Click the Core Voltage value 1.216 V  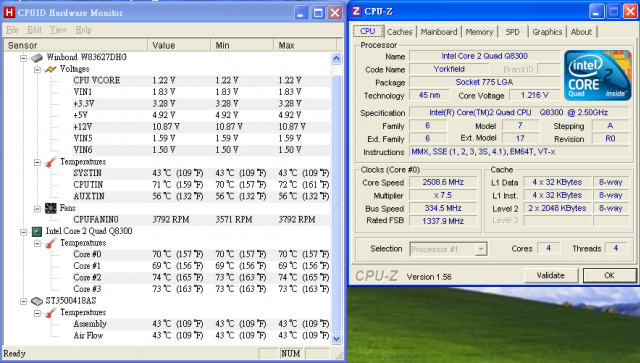click(x=534, y=95)
